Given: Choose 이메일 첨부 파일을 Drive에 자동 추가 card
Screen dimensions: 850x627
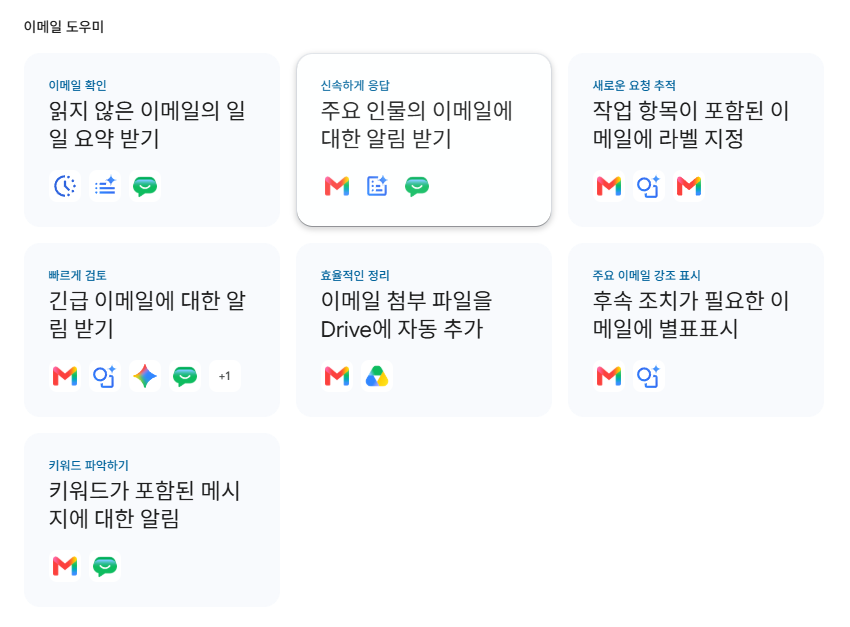Looking at the screenshot, I should pyautogui.click(x=424, y=330).
